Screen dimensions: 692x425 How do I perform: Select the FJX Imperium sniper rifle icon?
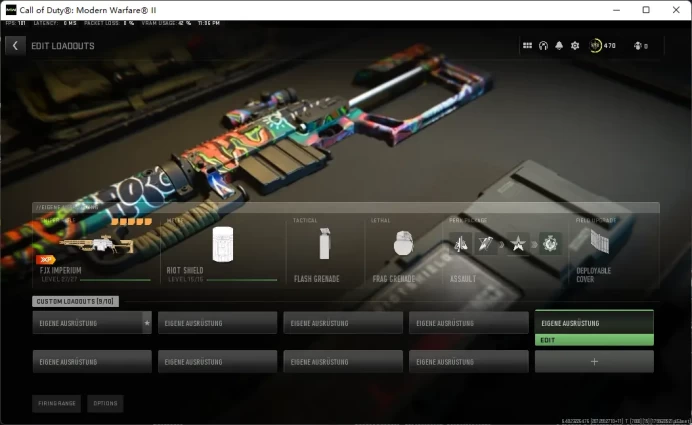coord(97,244)
